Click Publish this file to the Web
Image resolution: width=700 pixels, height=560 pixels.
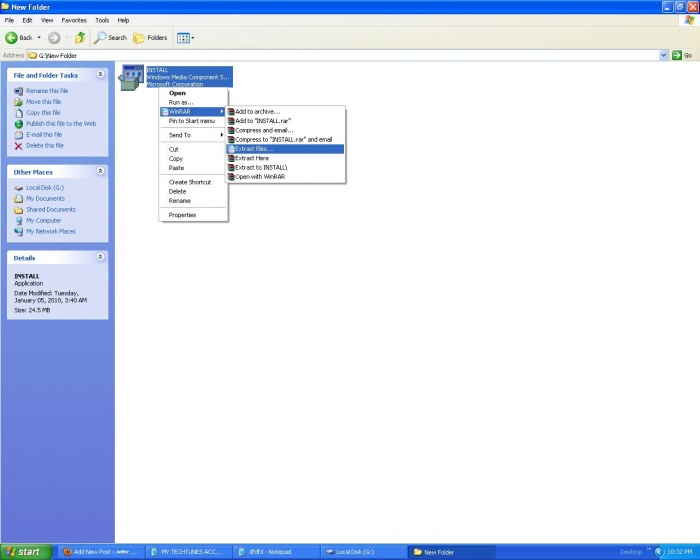click(x=61, y=124)
